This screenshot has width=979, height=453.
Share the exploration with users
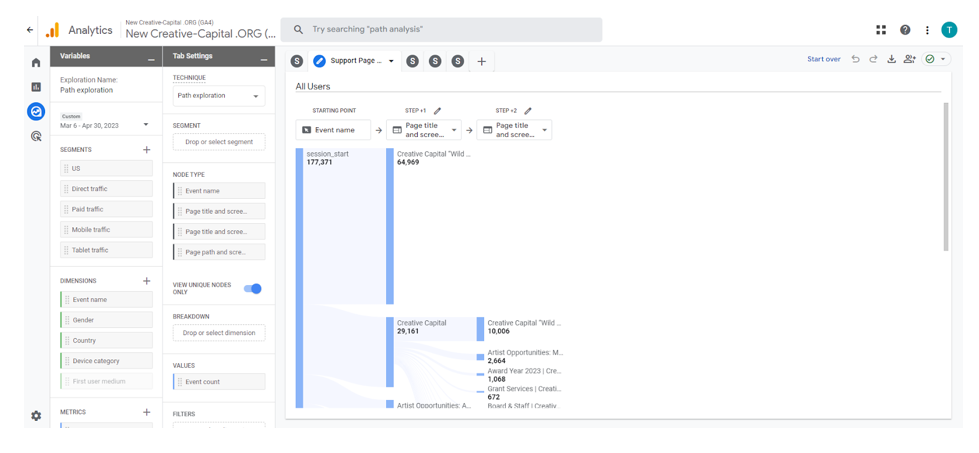click(910, 59)
